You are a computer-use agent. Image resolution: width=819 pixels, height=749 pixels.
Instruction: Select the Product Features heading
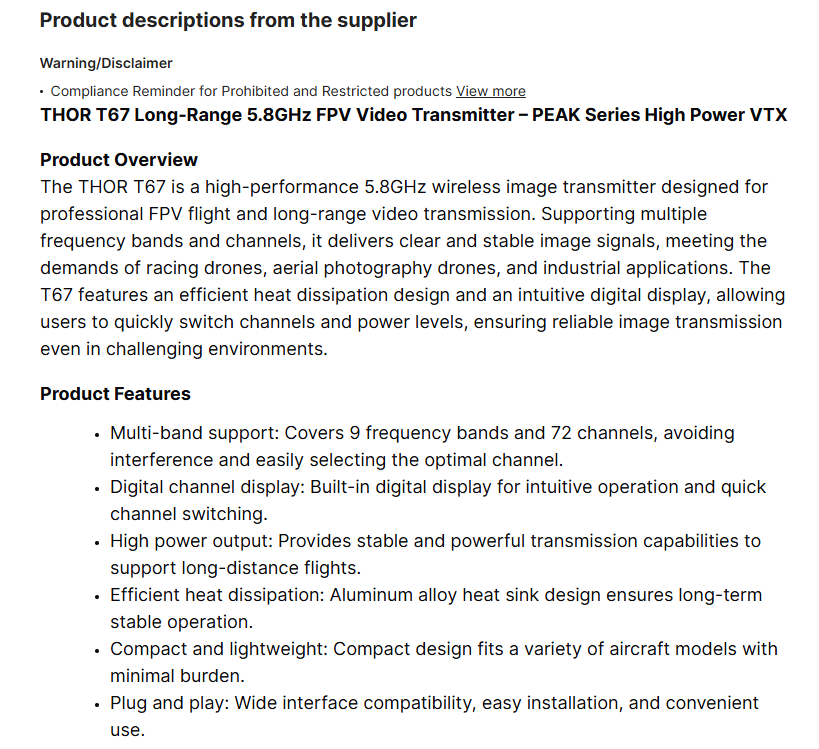coord(115,394)
